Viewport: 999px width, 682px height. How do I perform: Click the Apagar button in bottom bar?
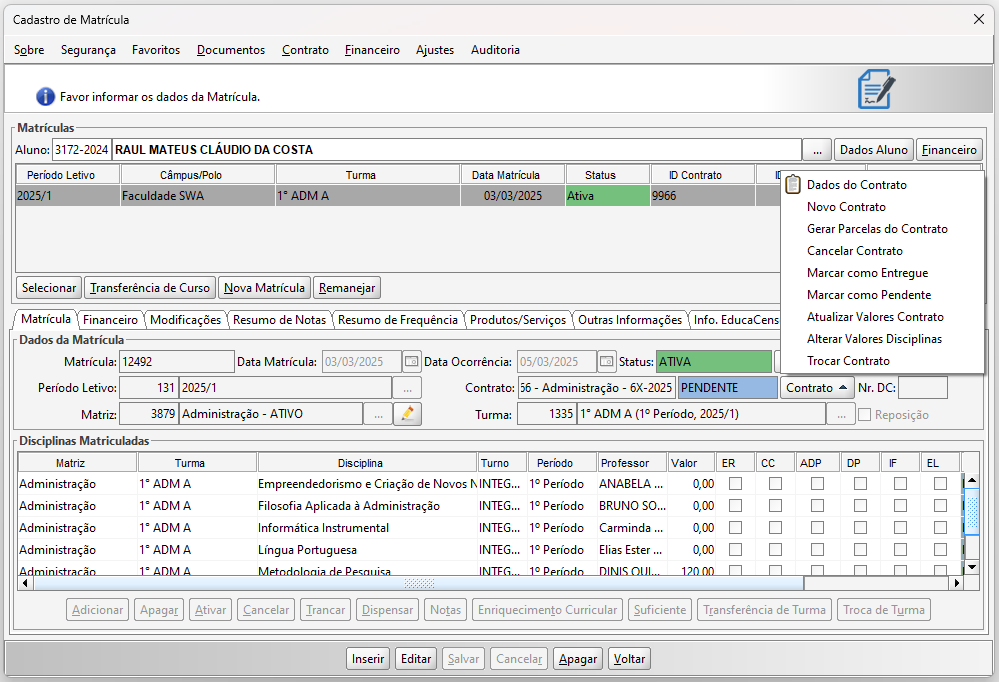578,659
